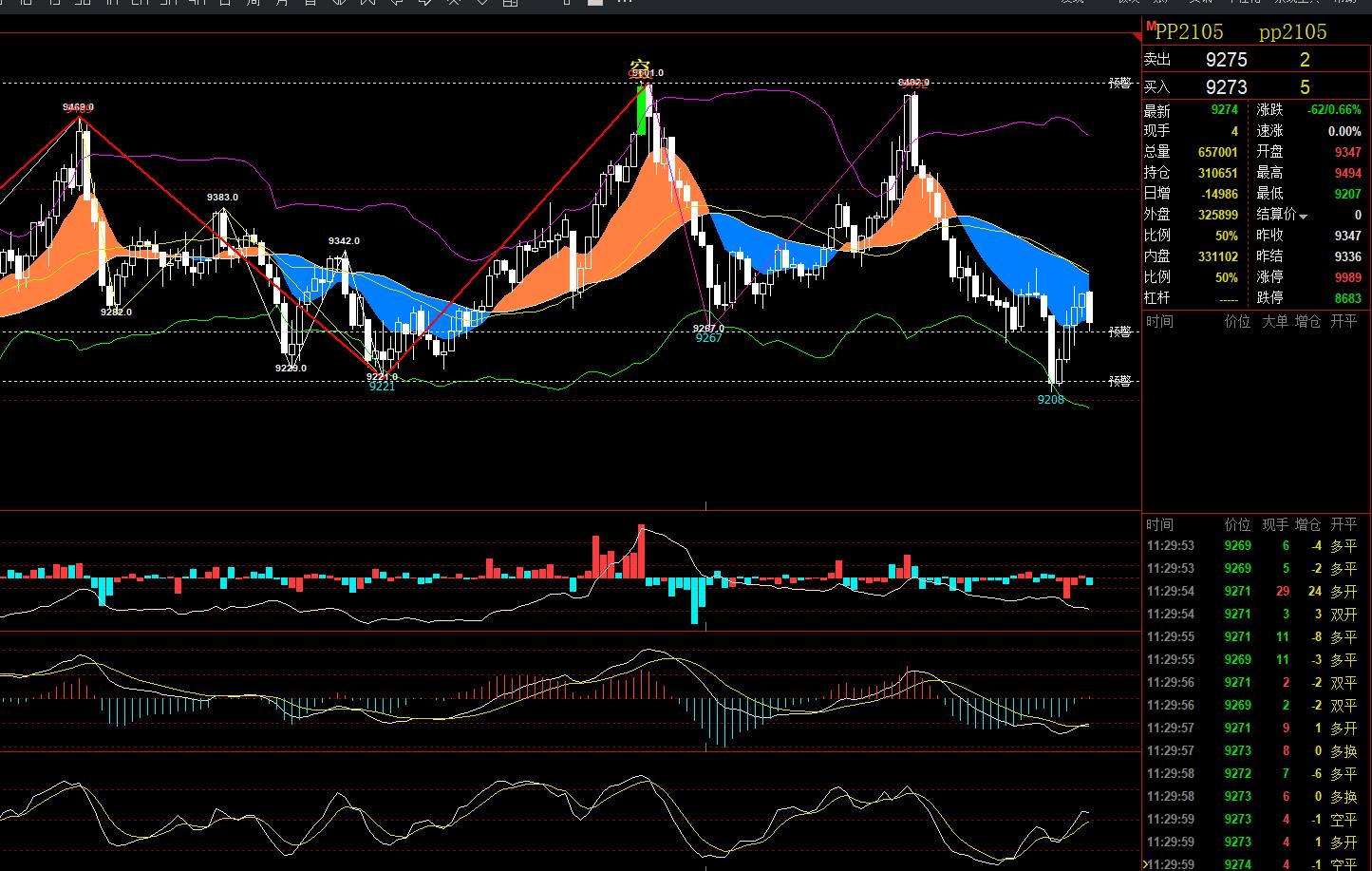
Task: Click the 9468.0 swing high label
Action: click(x=78, y=107)
